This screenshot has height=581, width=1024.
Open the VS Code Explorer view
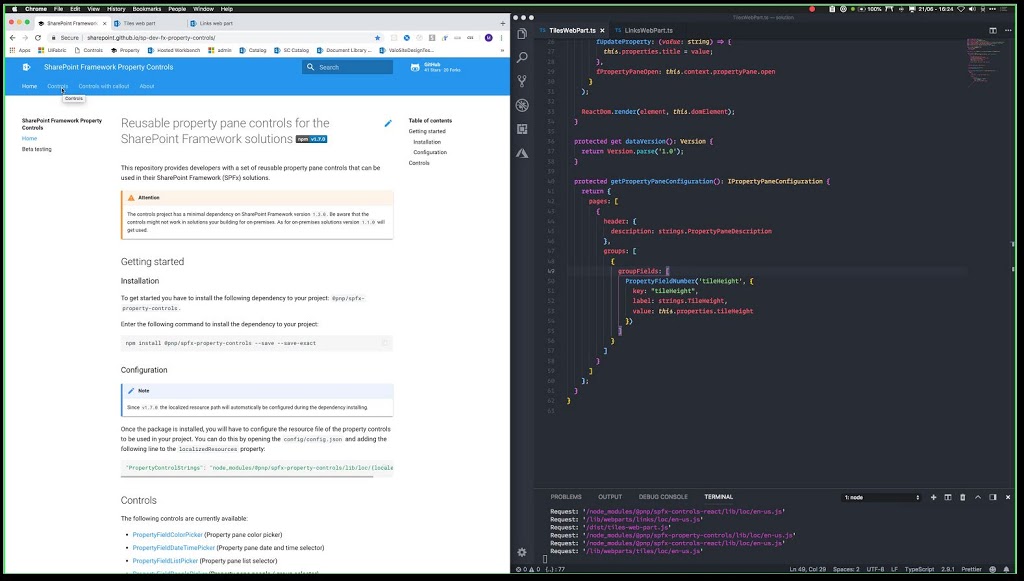pos(522,34)
